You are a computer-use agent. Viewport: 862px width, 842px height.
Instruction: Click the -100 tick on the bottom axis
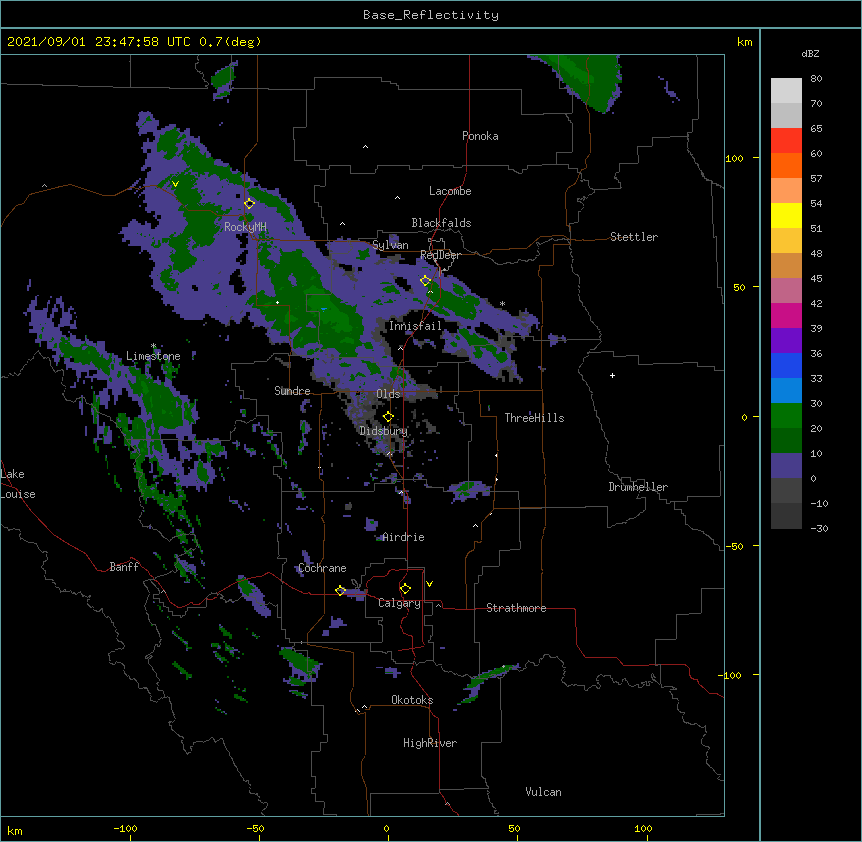point(125,828)
